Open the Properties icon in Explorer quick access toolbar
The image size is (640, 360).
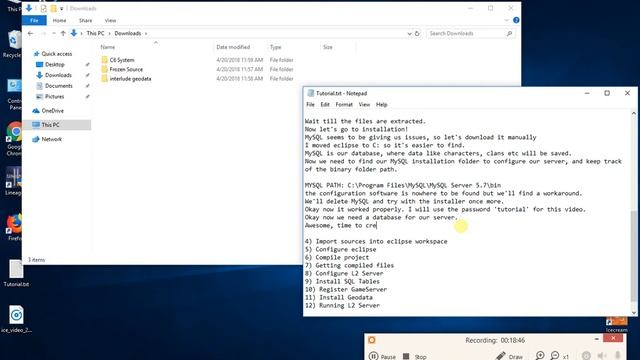[x=43, y=9]
